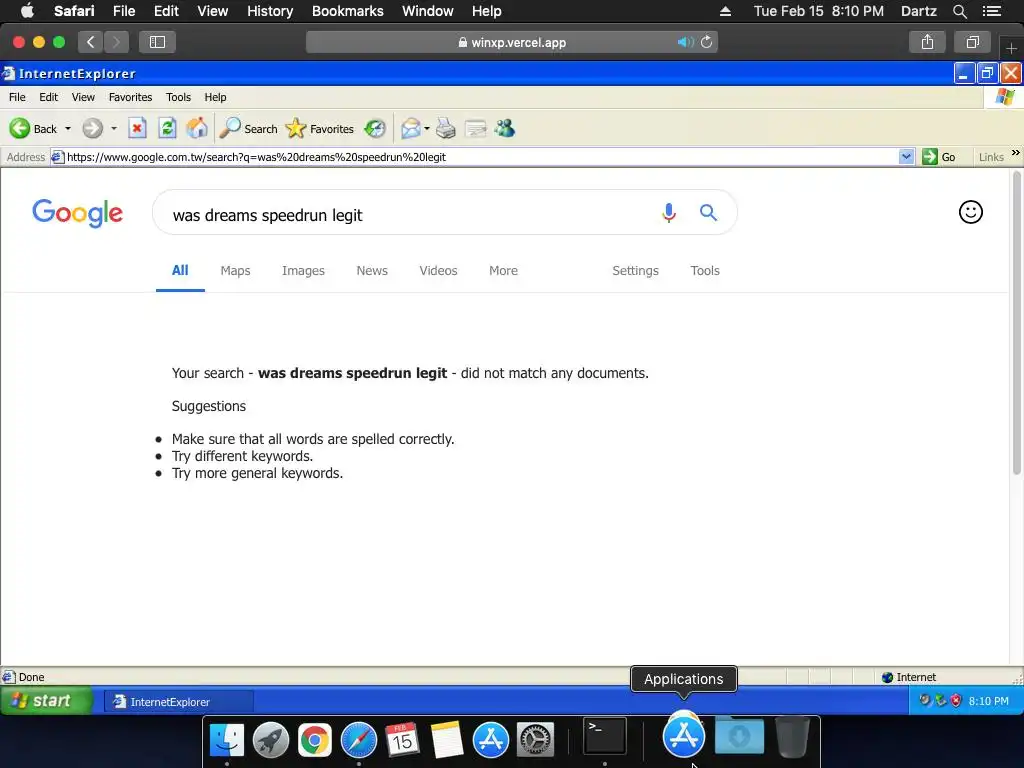Click Safari's share button

pos(927,42)
